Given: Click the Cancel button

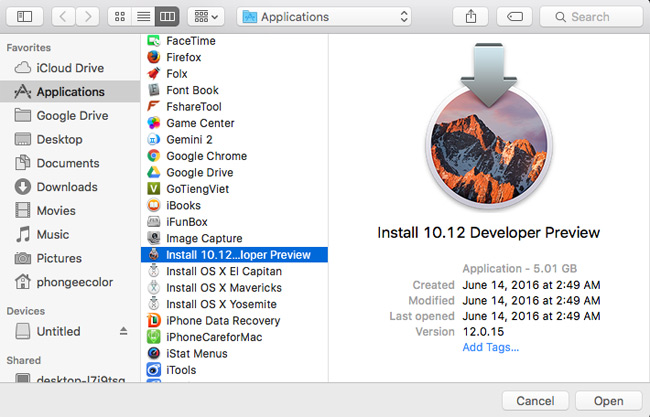Looking at the screenshot, I should click(x=535, y=401).
